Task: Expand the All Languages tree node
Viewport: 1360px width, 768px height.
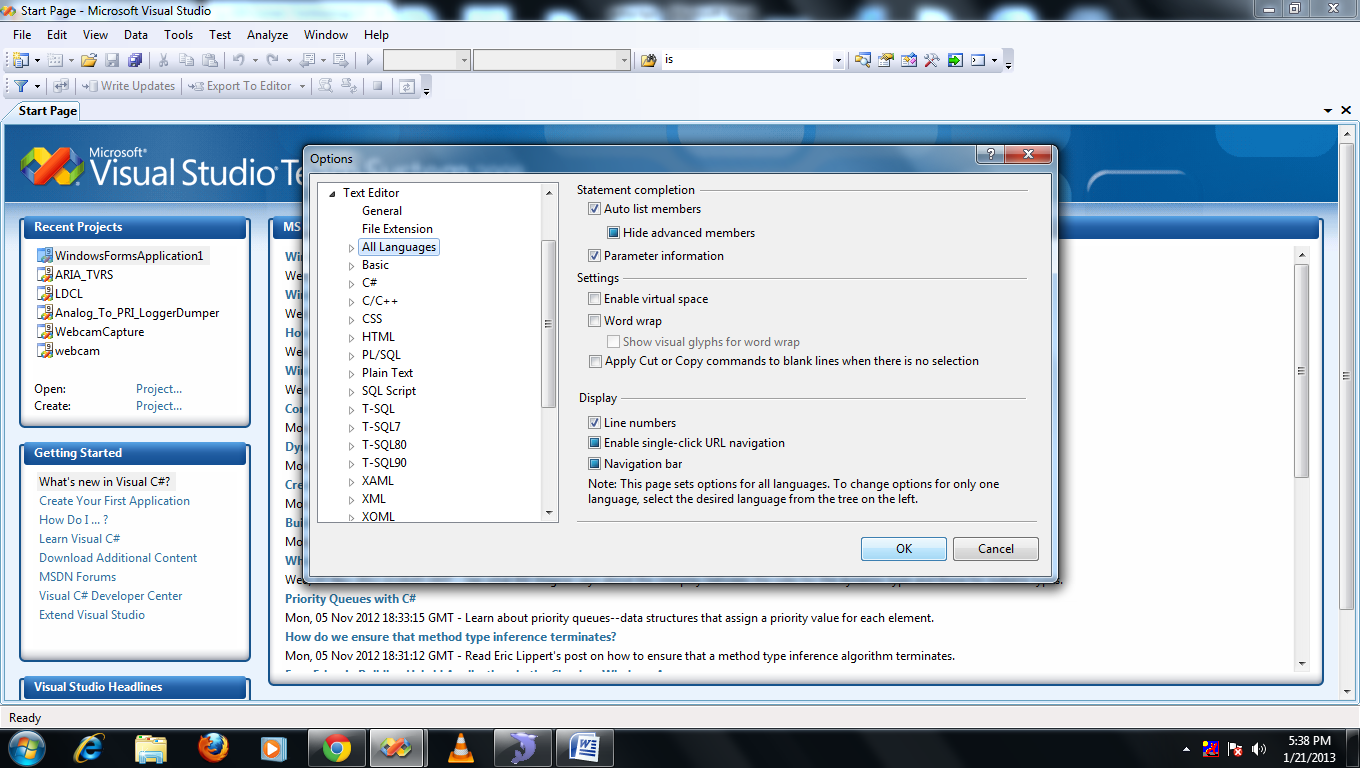Action: [x=351, y=248]
